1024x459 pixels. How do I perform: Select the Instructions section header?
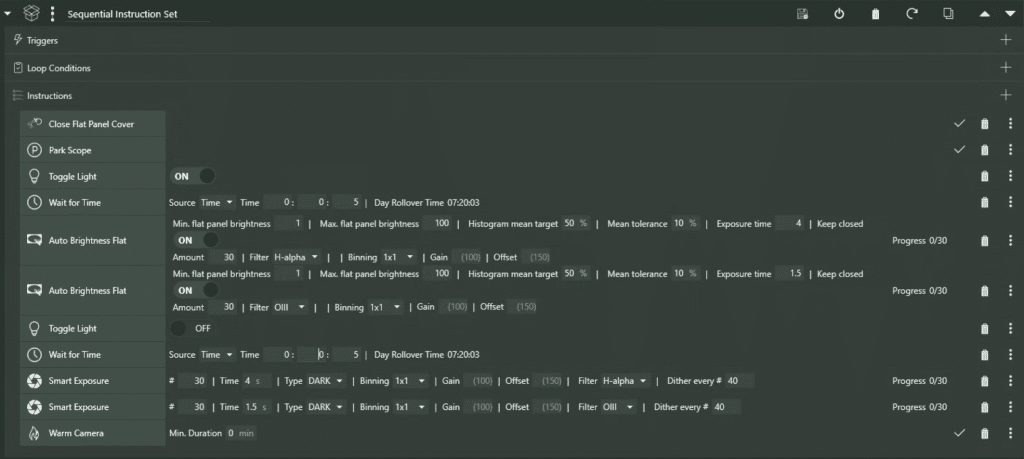coord(49,96)
